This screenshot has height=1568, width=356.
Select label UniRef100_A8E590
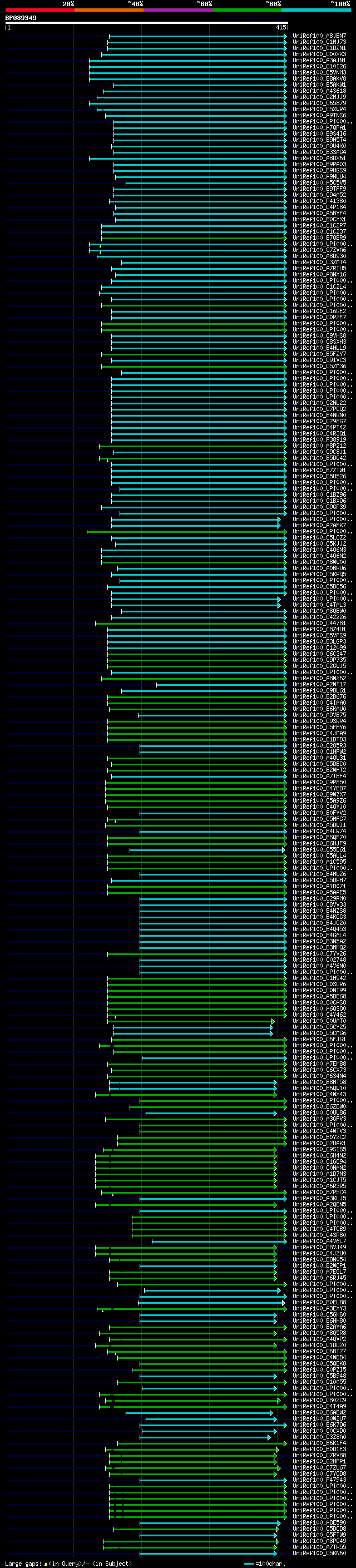click(x=319, y=1522)
